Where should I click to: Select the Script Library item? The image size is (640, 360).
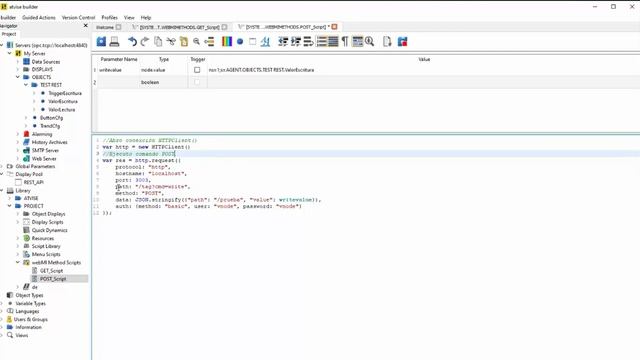pos(46,246)
